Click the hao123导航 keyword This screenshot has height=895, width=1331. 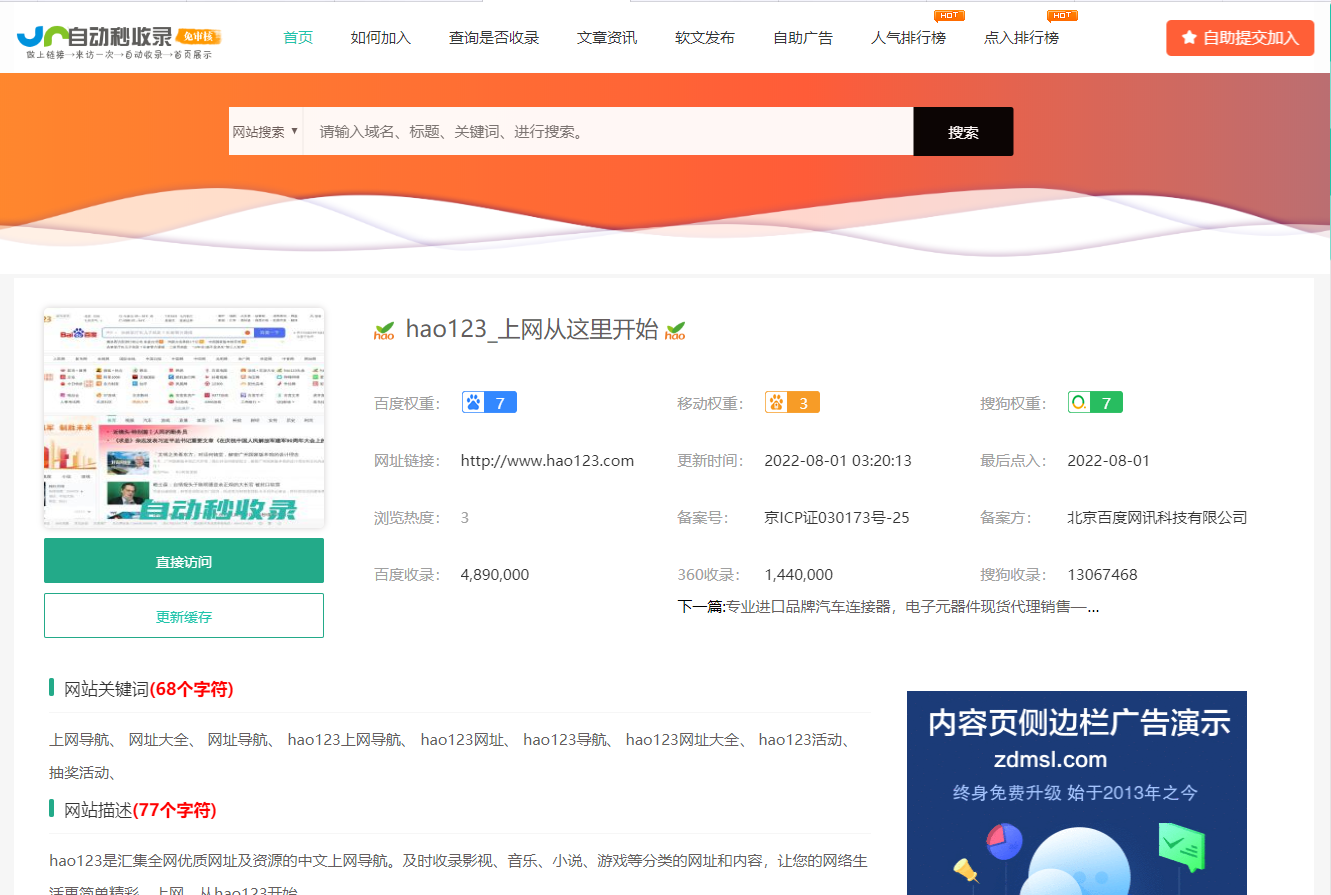pyautogui.click(x=565, y=740)
